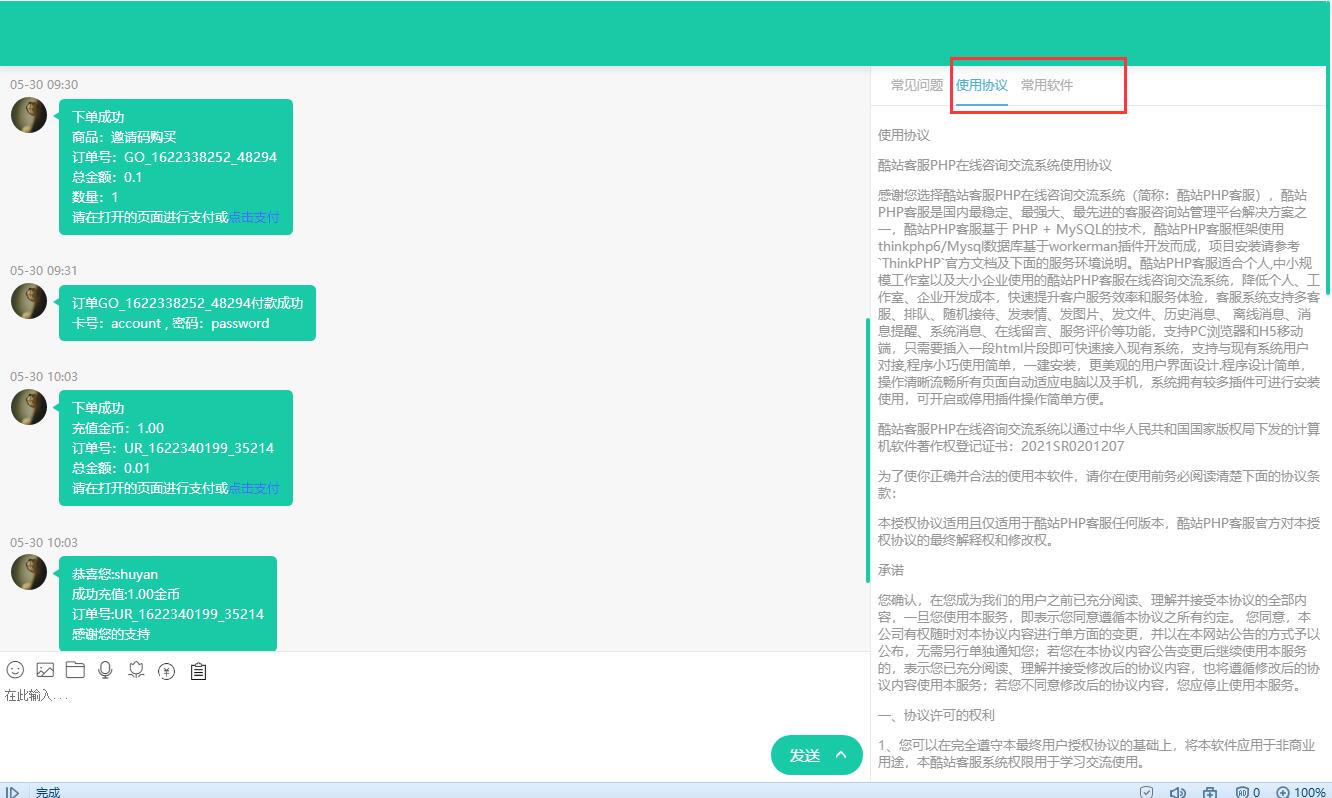The width and height of the screenshot is (1332, 798).
Task: Expand send options arrow beside 发送
Action: [842, 755]
